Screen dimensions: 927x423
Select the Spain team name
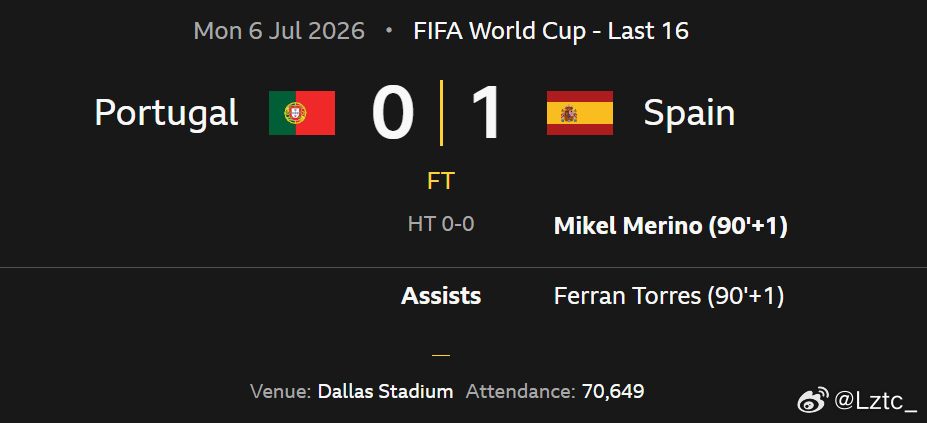point(689,114)
